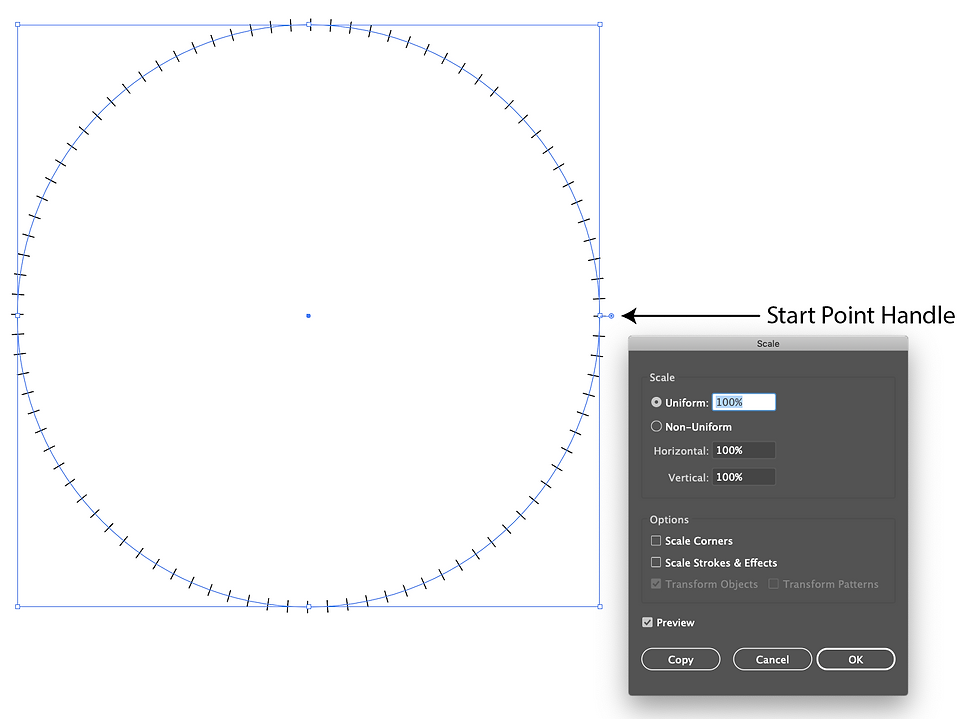Click the left anchor point of circle
Viewport: 980px width, 719px height.
tap(18, 316)
